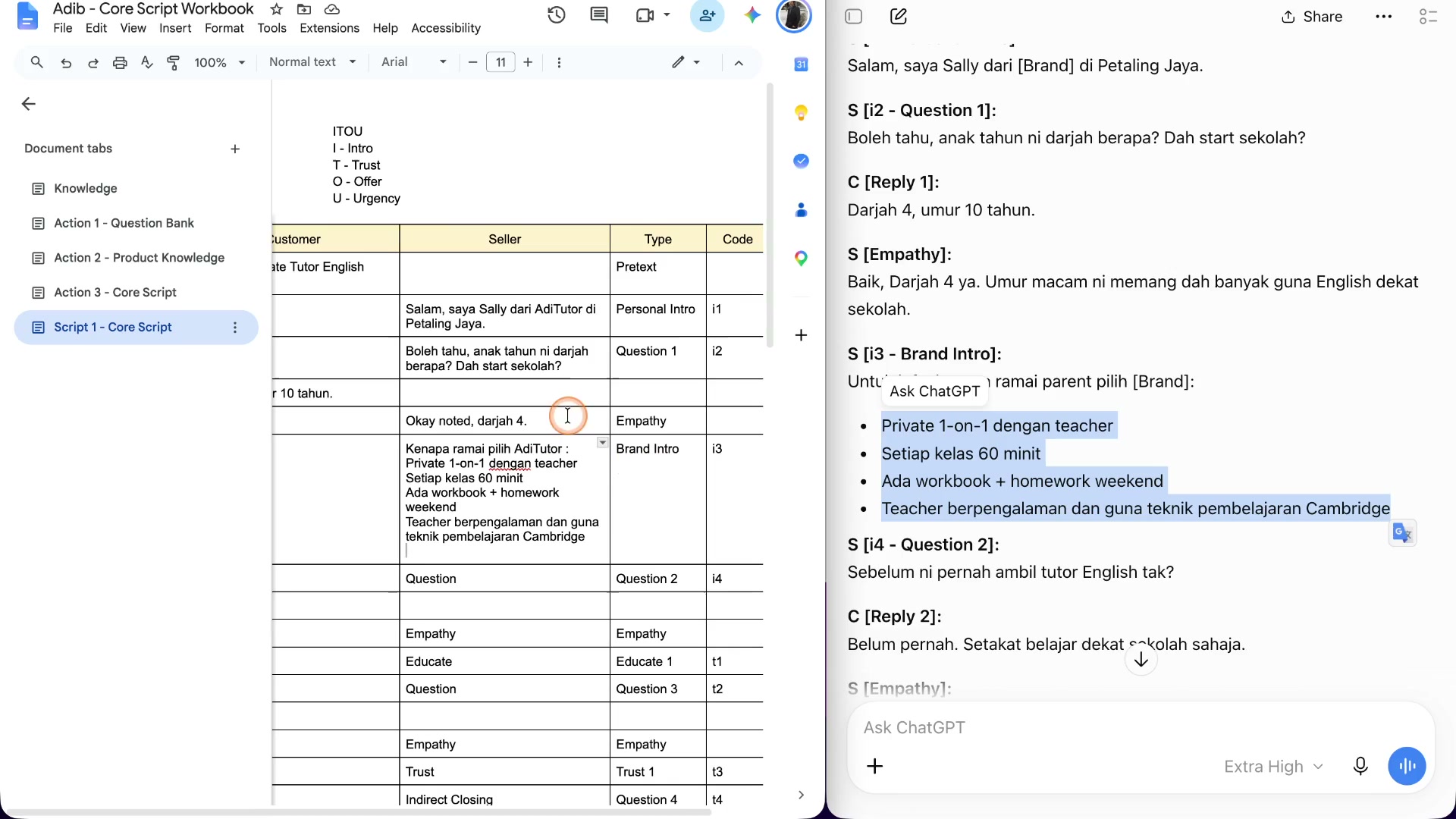The width and height of the screenshot is (1456, 819).
Task: Star the Adib Core Script Workbook document
Action: 277,9
